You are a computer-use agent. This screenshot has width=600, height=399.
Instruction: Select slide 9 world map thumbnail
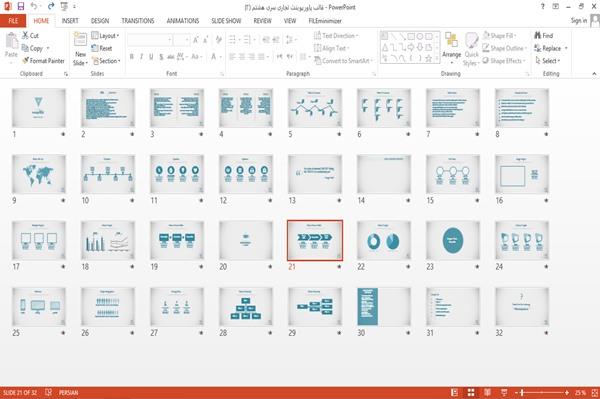click(x=39, y=174)
